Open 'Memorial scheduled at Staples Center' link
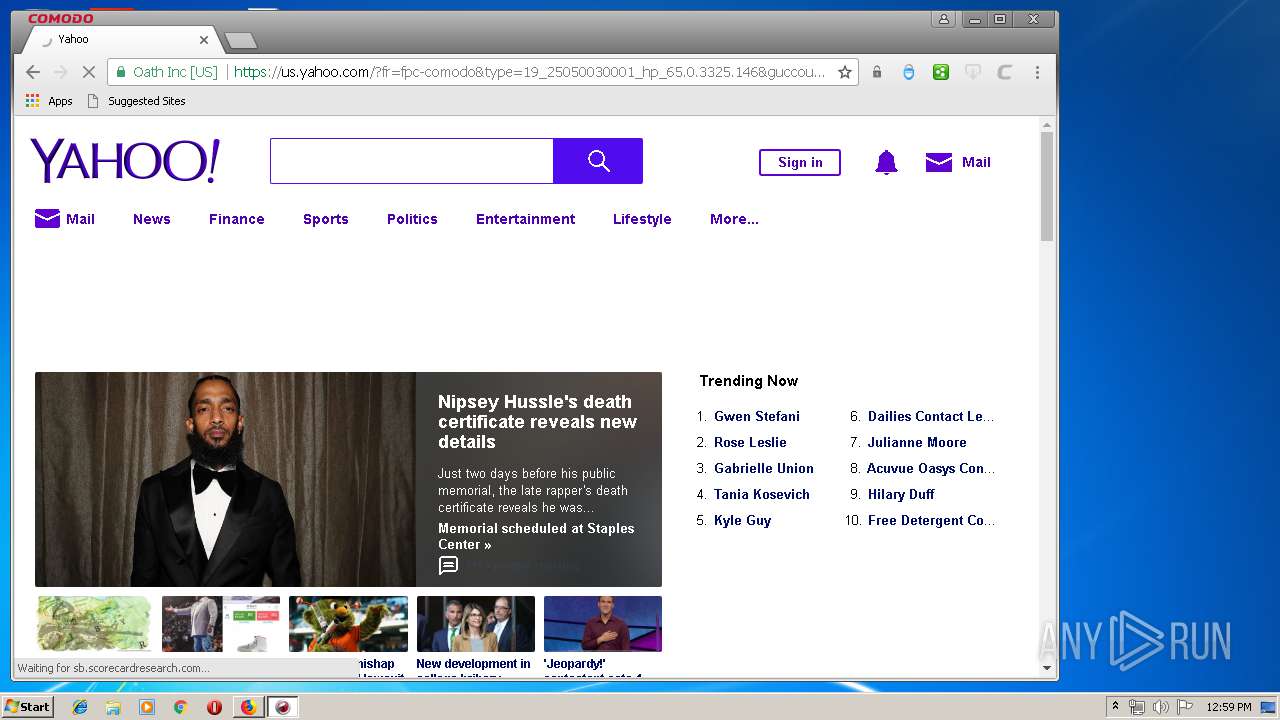 click(536, 536)
